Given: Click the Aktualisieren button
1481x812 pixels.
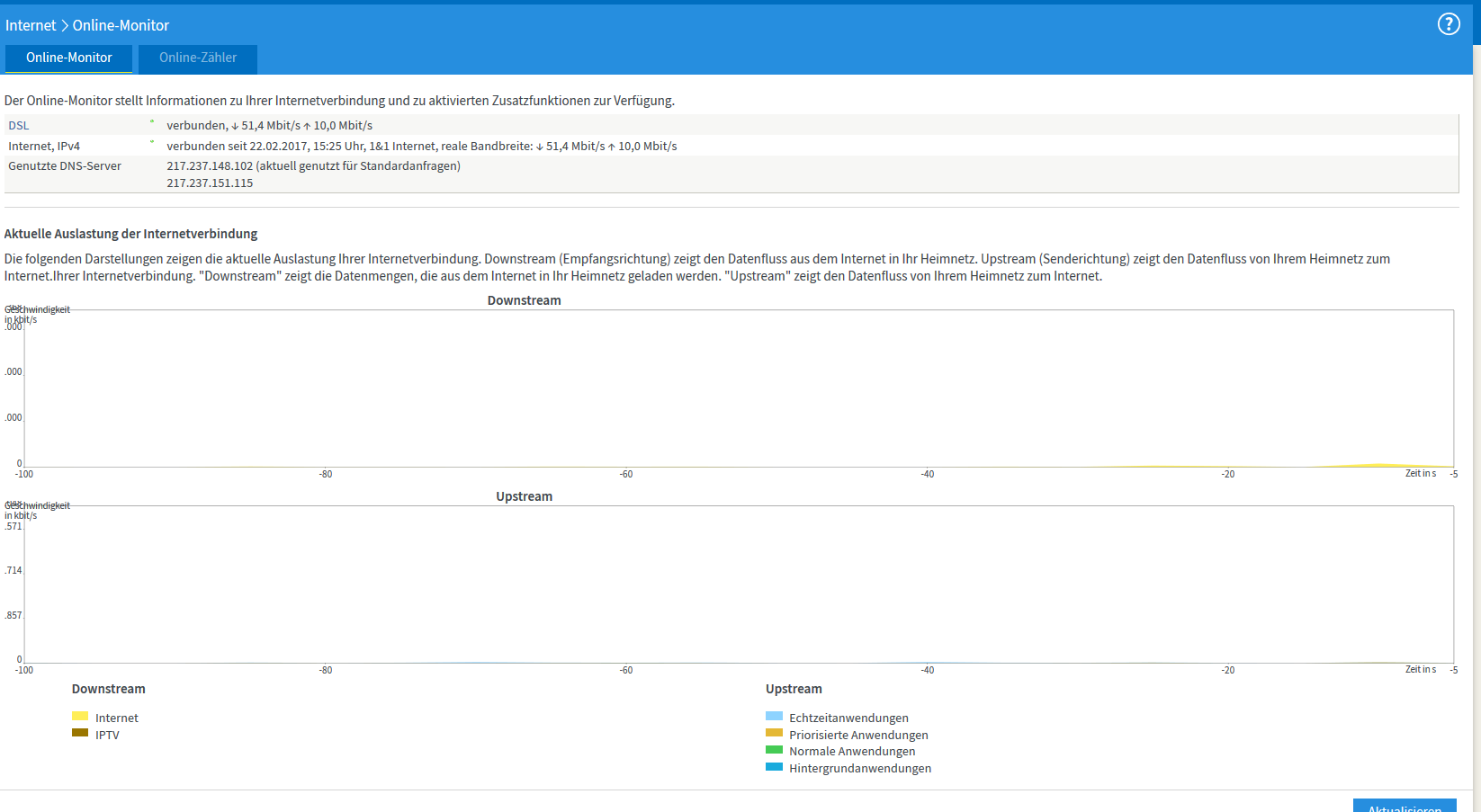Looking at the screenshot, I should (x=1405, y=806).
